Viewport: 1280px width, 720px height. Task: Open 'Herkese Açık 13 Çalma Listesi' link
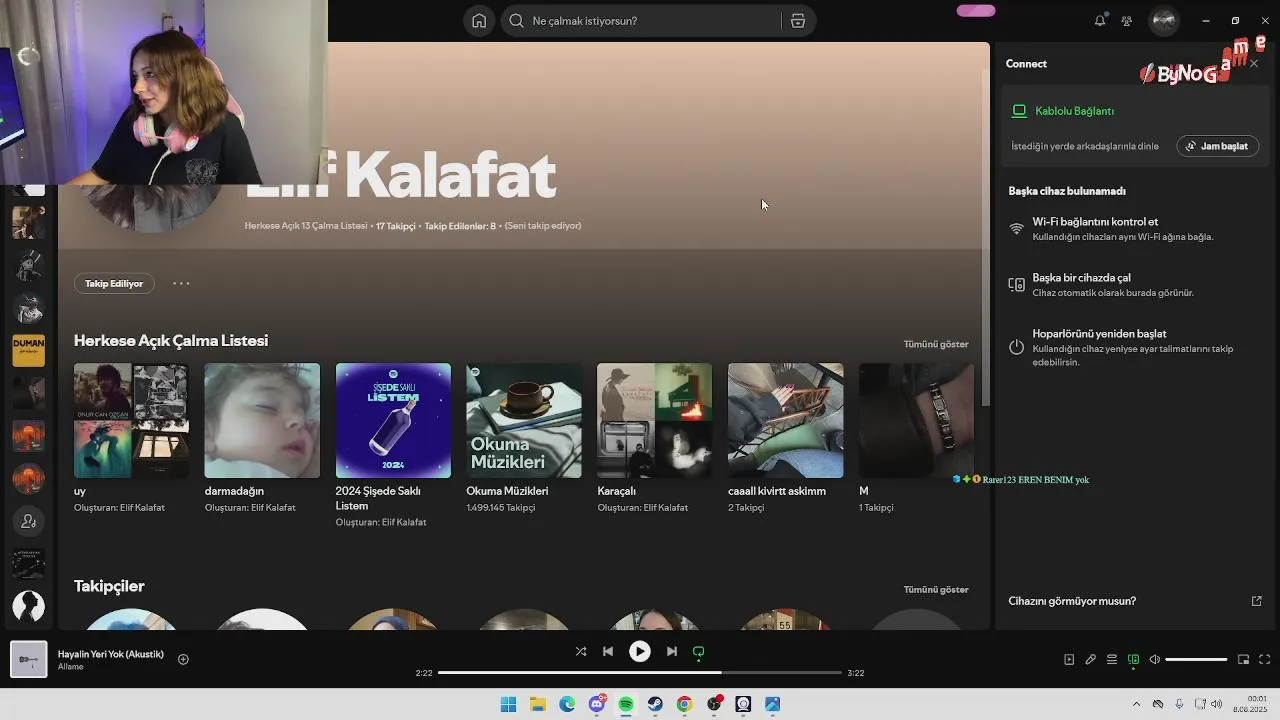(x=306, y=226)
